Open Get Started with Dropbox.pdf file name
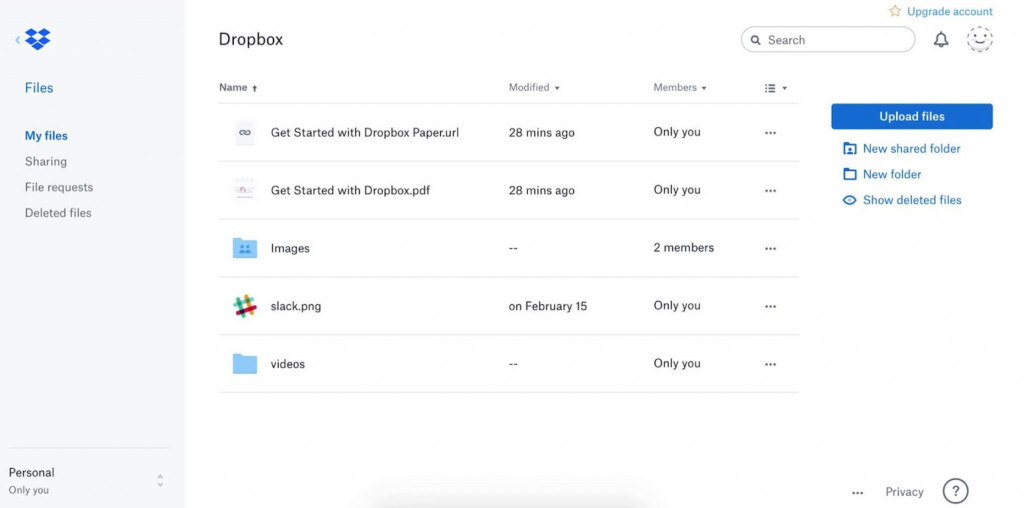 (x=351, y=191)
